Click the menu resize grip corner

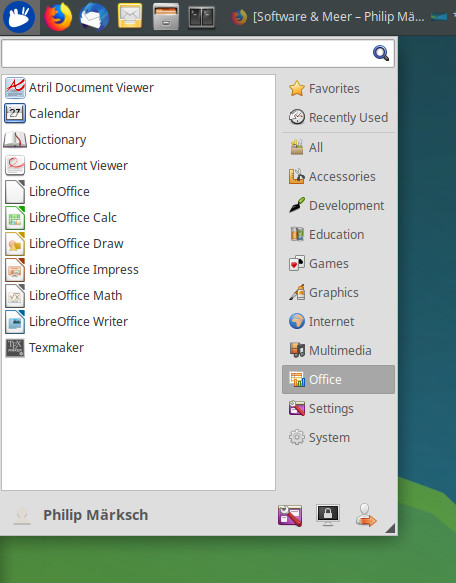tap(390, 528)
